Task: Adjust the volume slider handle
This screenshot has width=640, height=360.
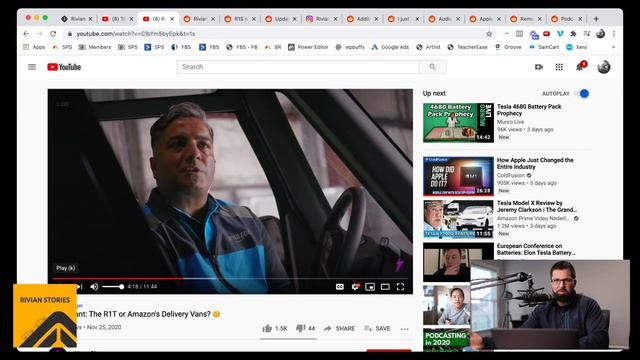Action: (x=122, y=287)
